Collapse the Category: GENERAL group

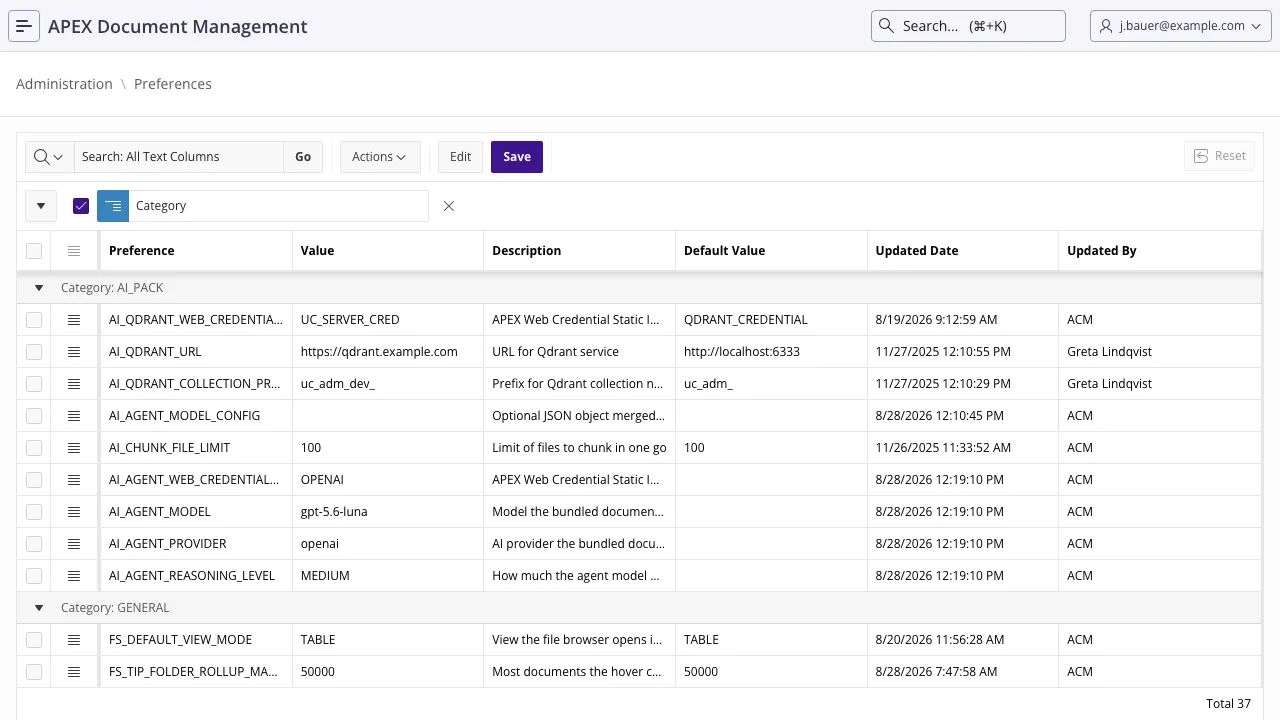coord(39,608)
